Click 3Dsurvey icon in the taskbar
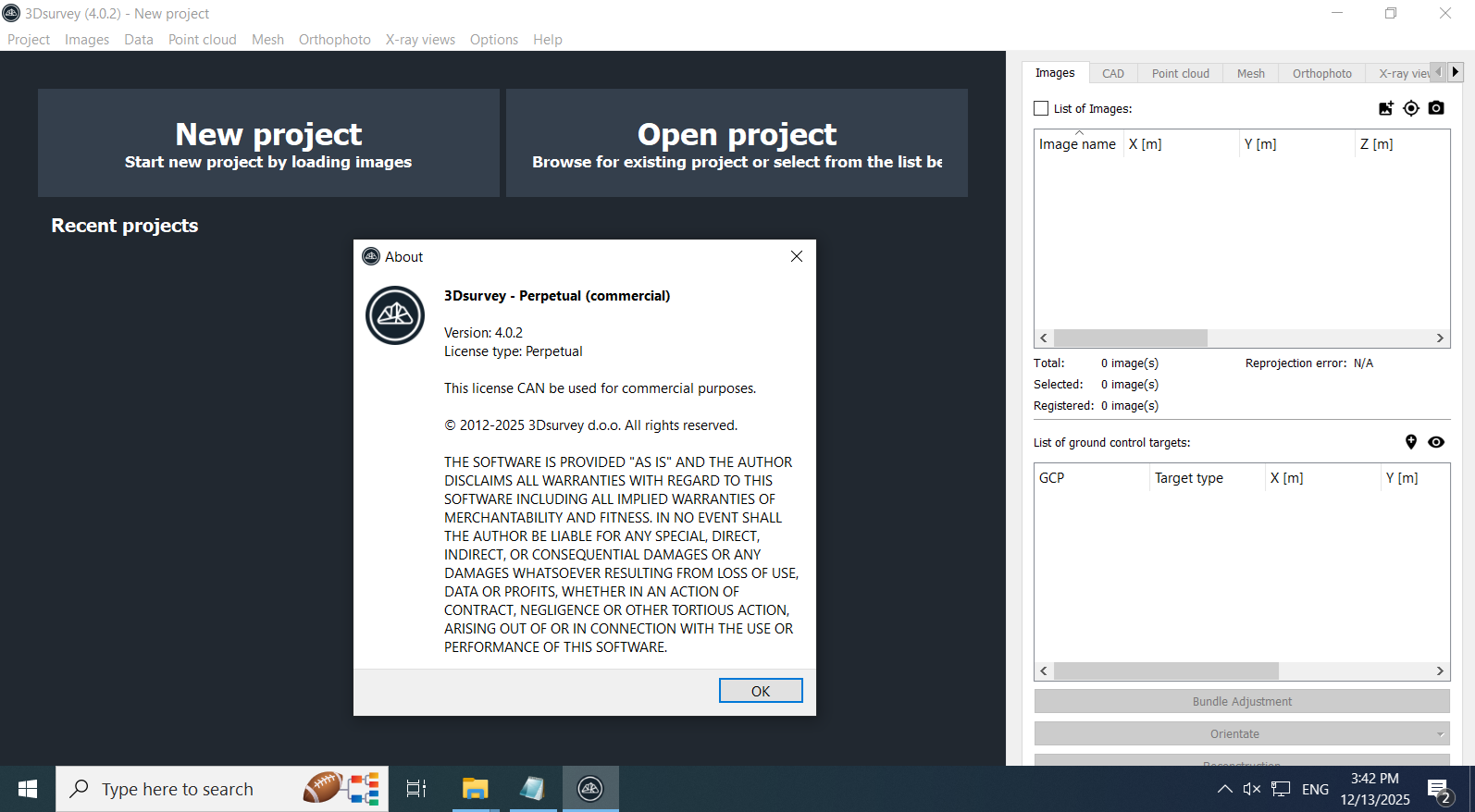The image size is (1475, 812). tap(590, 789)
